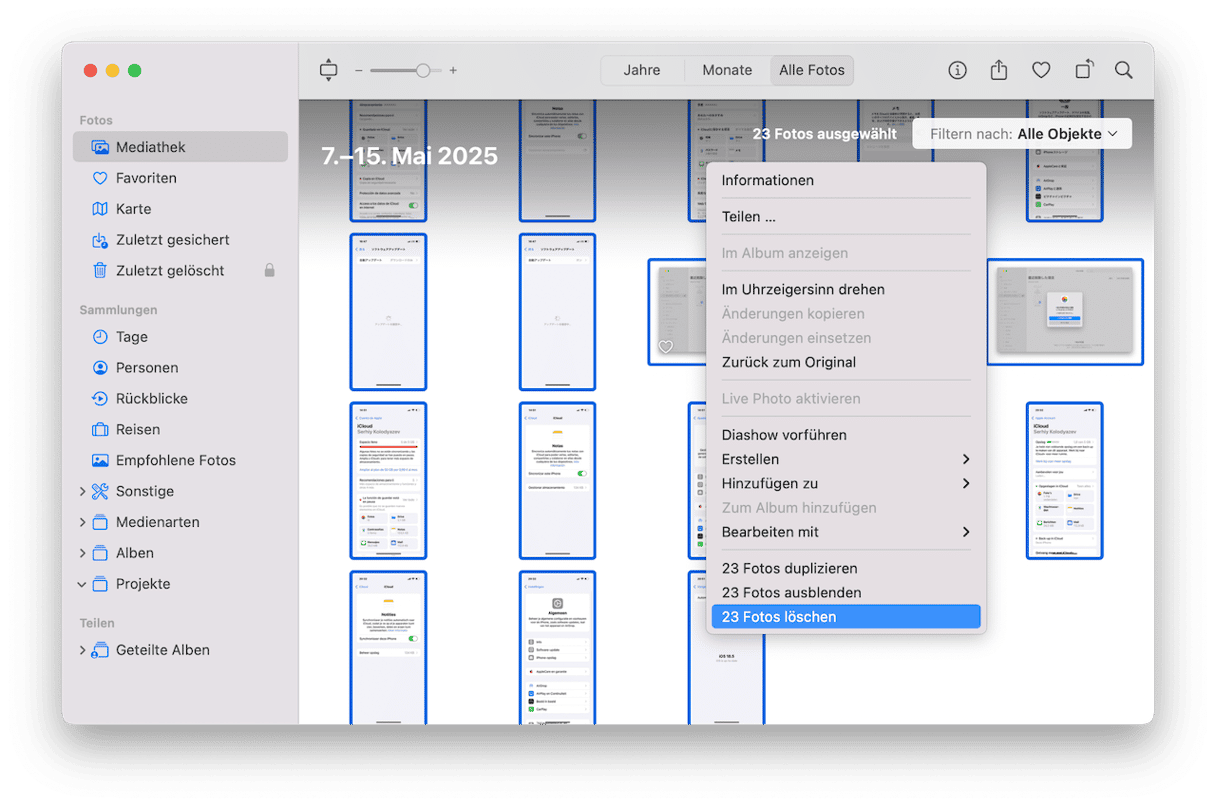Click the aspect ratio zoom icon

coord(329,70)
